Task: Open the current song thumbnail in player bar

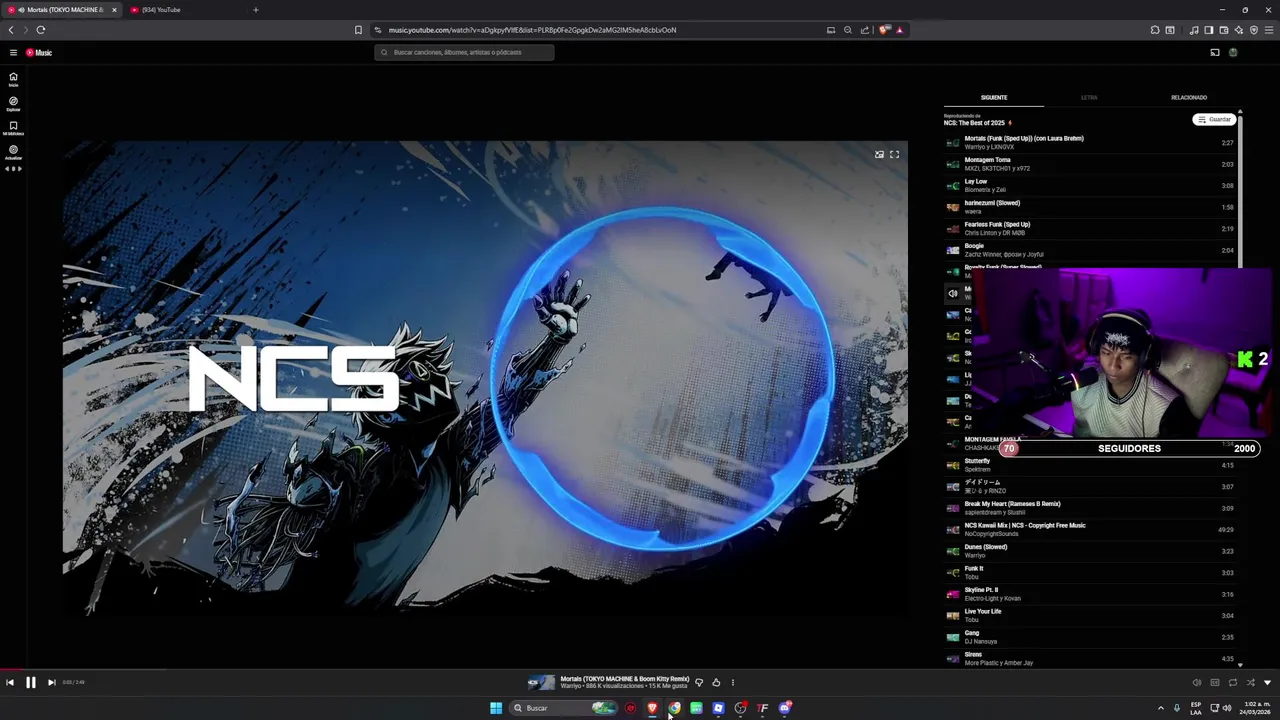Action: coord(541,682)
